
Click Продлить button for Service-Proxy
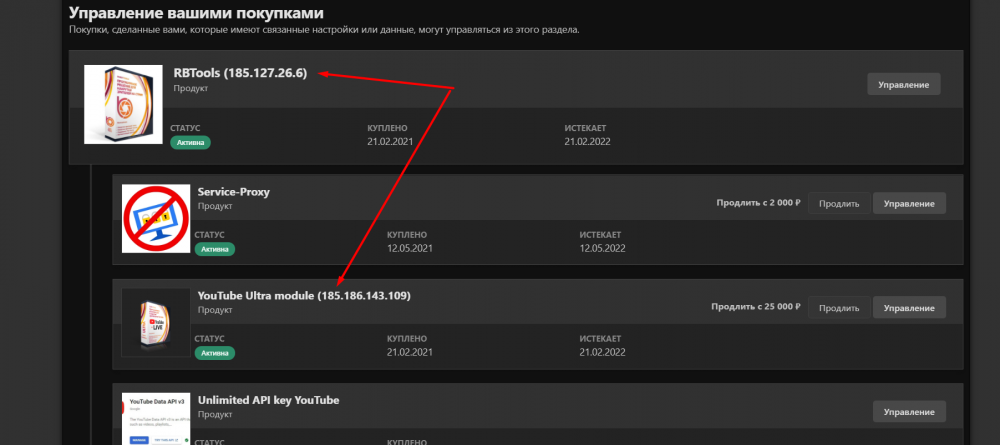[x=838, y=203]
